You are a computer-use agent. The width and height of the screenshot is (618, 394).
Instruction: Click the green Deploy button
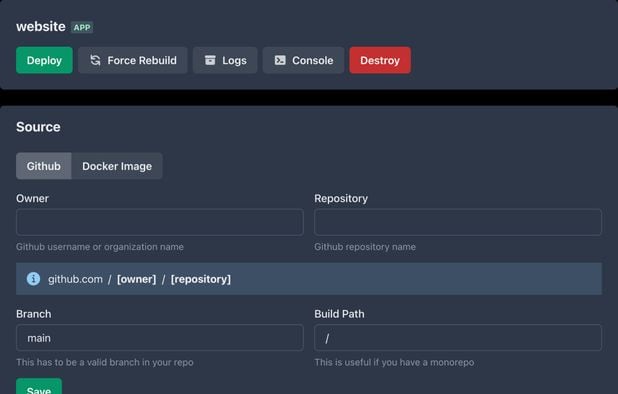click(44, 60)
